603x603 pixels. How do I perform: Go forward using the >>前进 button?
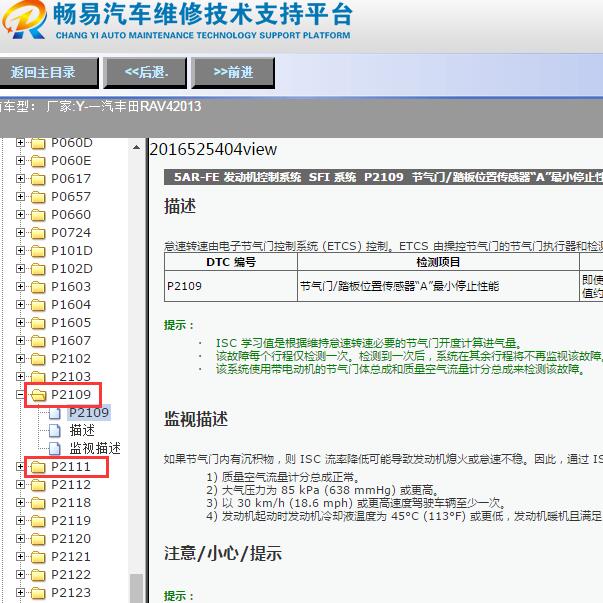233,72
